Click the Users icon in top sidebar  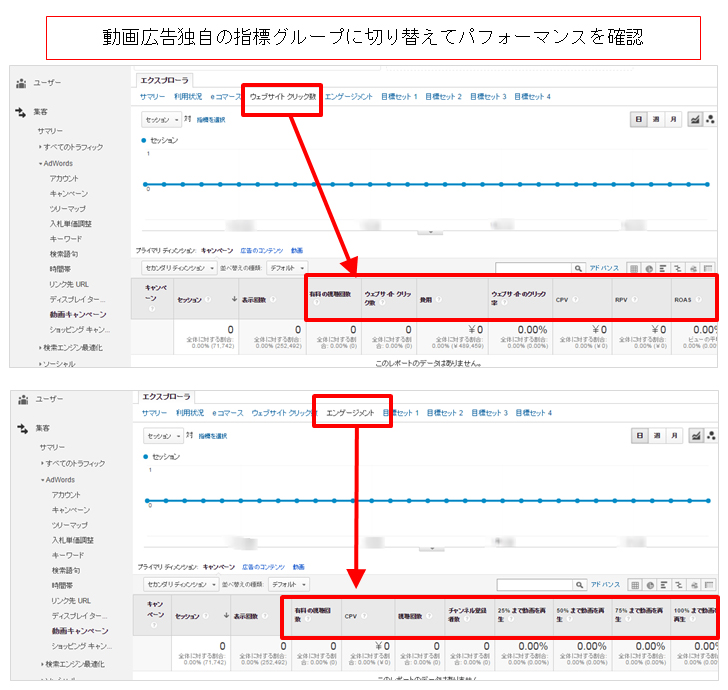point(20,83)
